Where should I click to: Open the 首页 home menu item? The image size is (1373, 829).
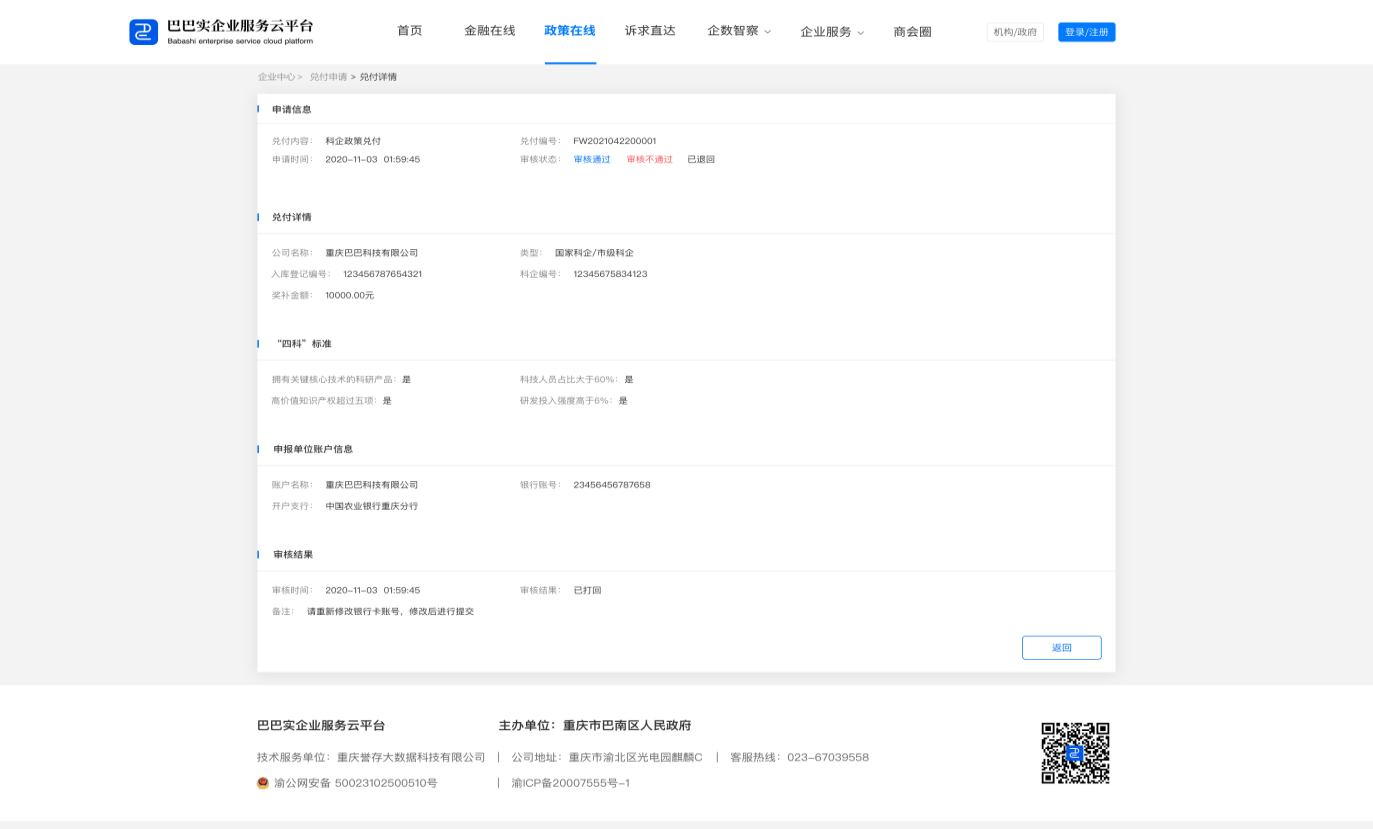point(409,31)
